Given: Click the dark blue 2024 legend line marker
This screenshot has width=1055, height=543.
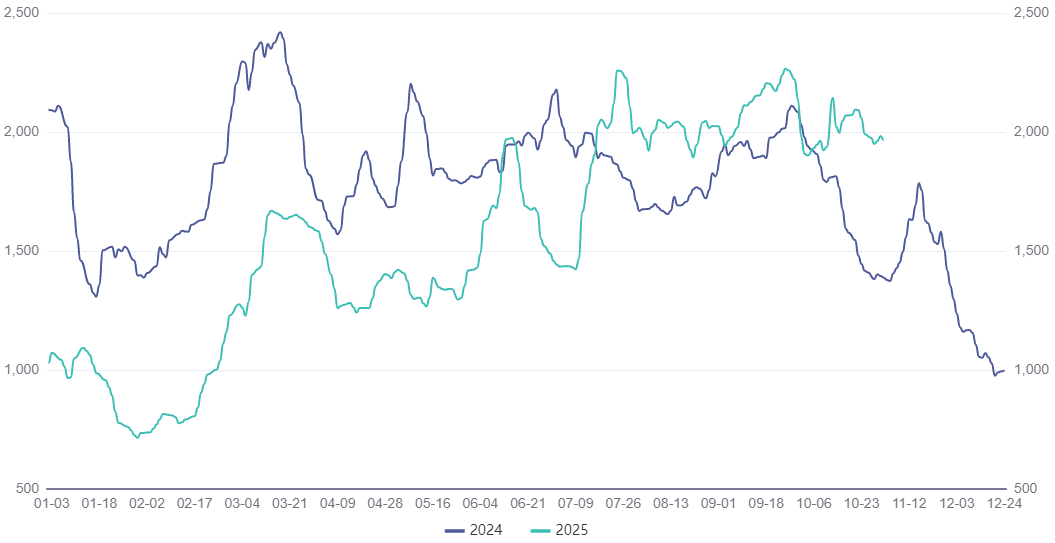Looking at the screenshot, I should (x=458, y=530).
